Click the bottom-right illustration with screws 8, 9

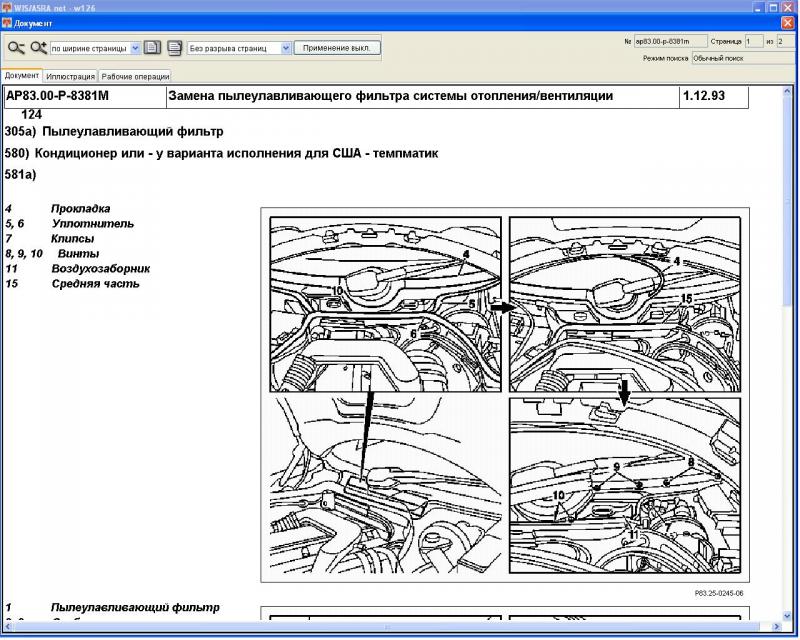click(625, 485)
